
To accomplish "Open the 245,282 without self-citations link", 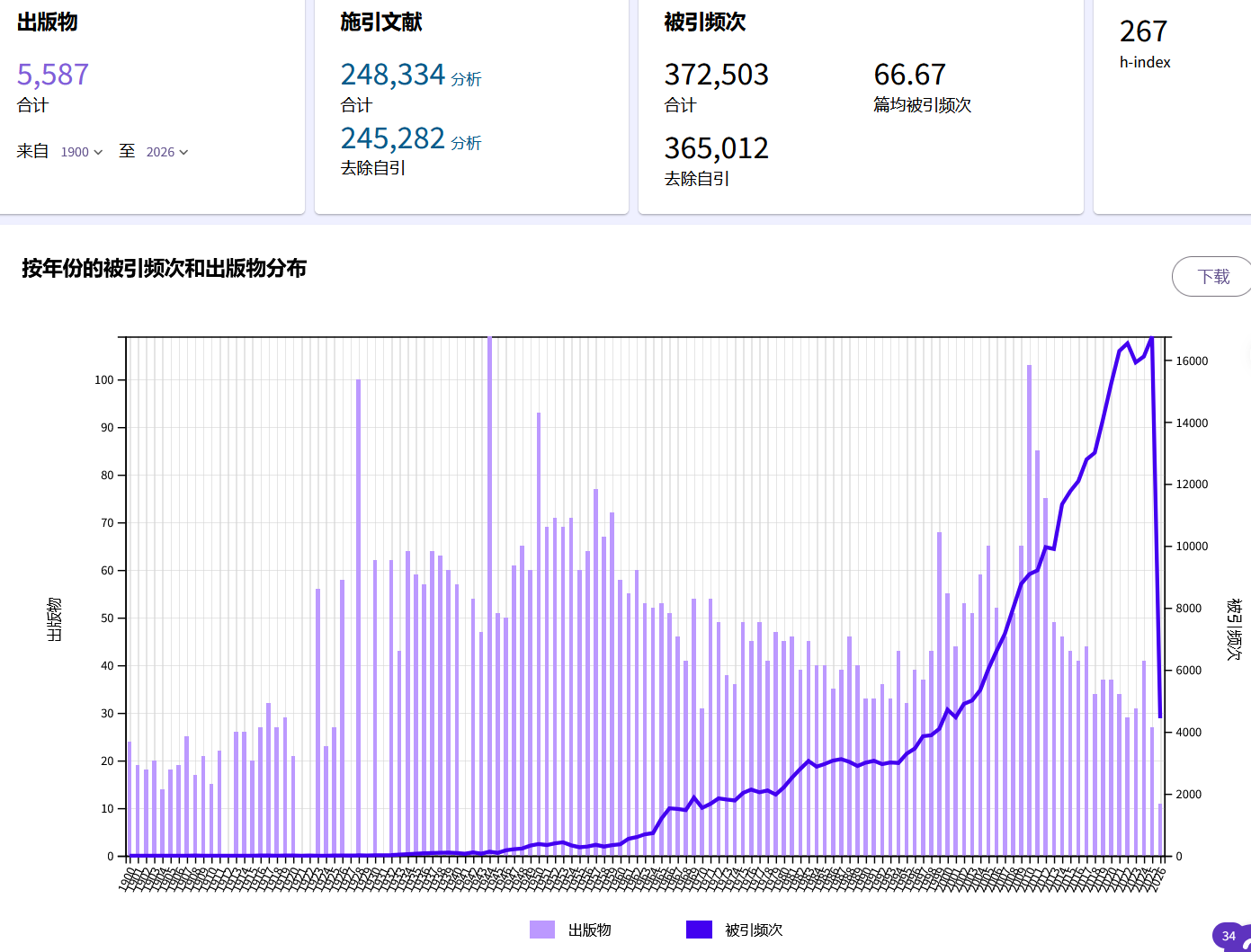I will pos(392,138).
